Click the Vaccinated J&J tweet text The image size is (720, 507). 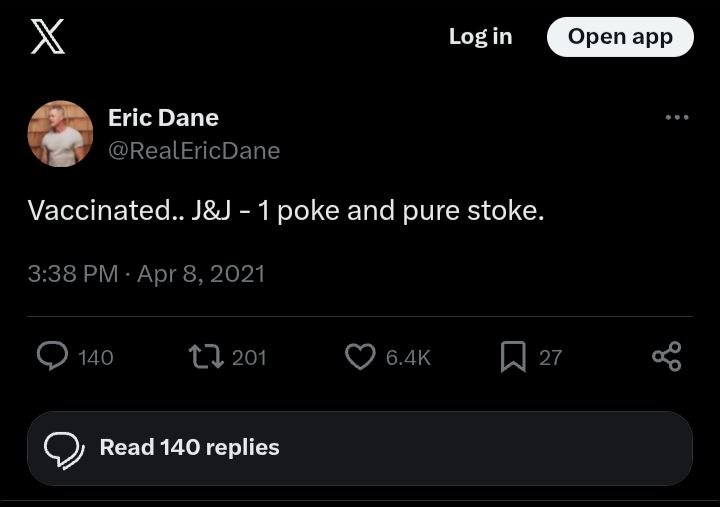[286, 211]
